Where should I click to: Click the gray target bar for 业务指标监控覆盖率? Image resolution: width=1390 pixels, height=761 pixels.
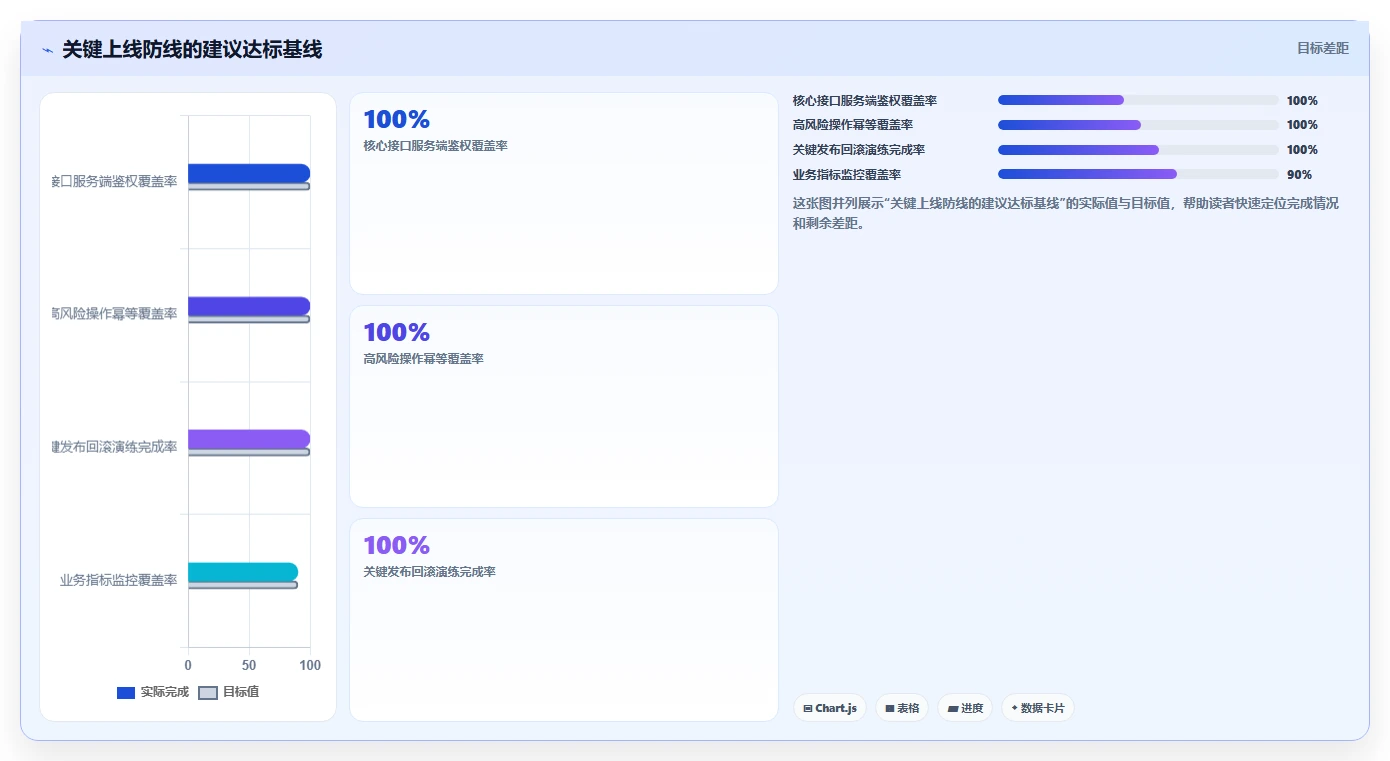[243, 585]
